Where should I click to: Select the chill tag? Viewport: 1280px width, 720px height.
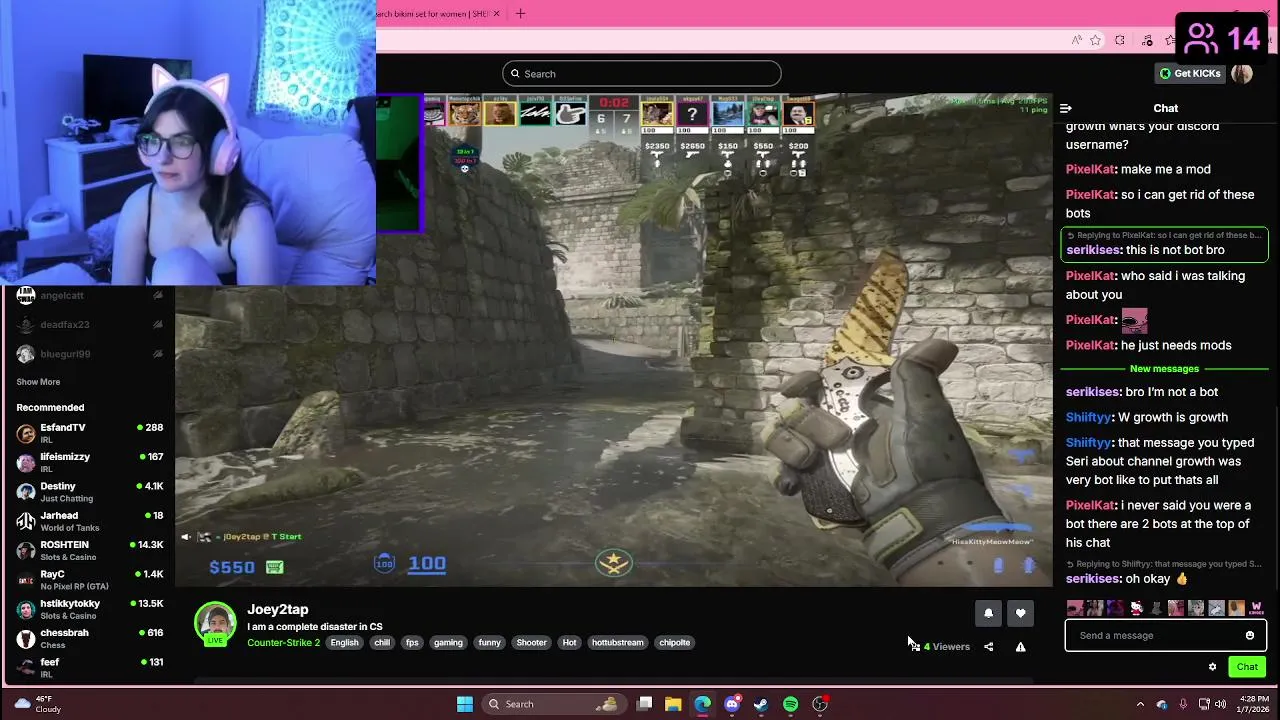[x=382, y=642]
